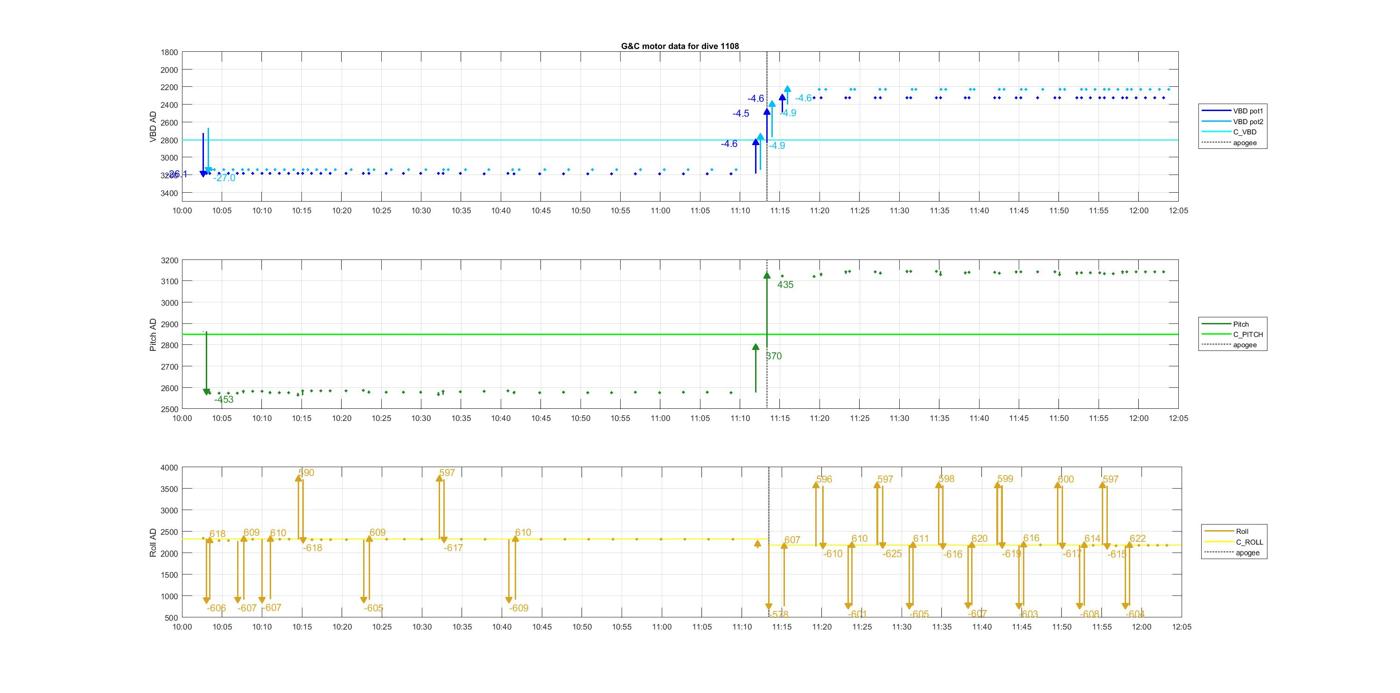Image resolution: width=1400 pixels, height=693 pixels.
Task: Click the '600' roll move label
Action: coord(1065,480)
